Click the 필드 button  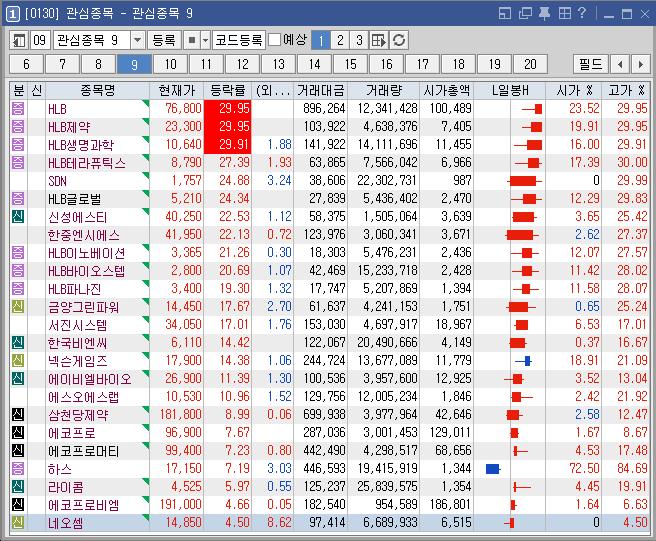point(590,64)
